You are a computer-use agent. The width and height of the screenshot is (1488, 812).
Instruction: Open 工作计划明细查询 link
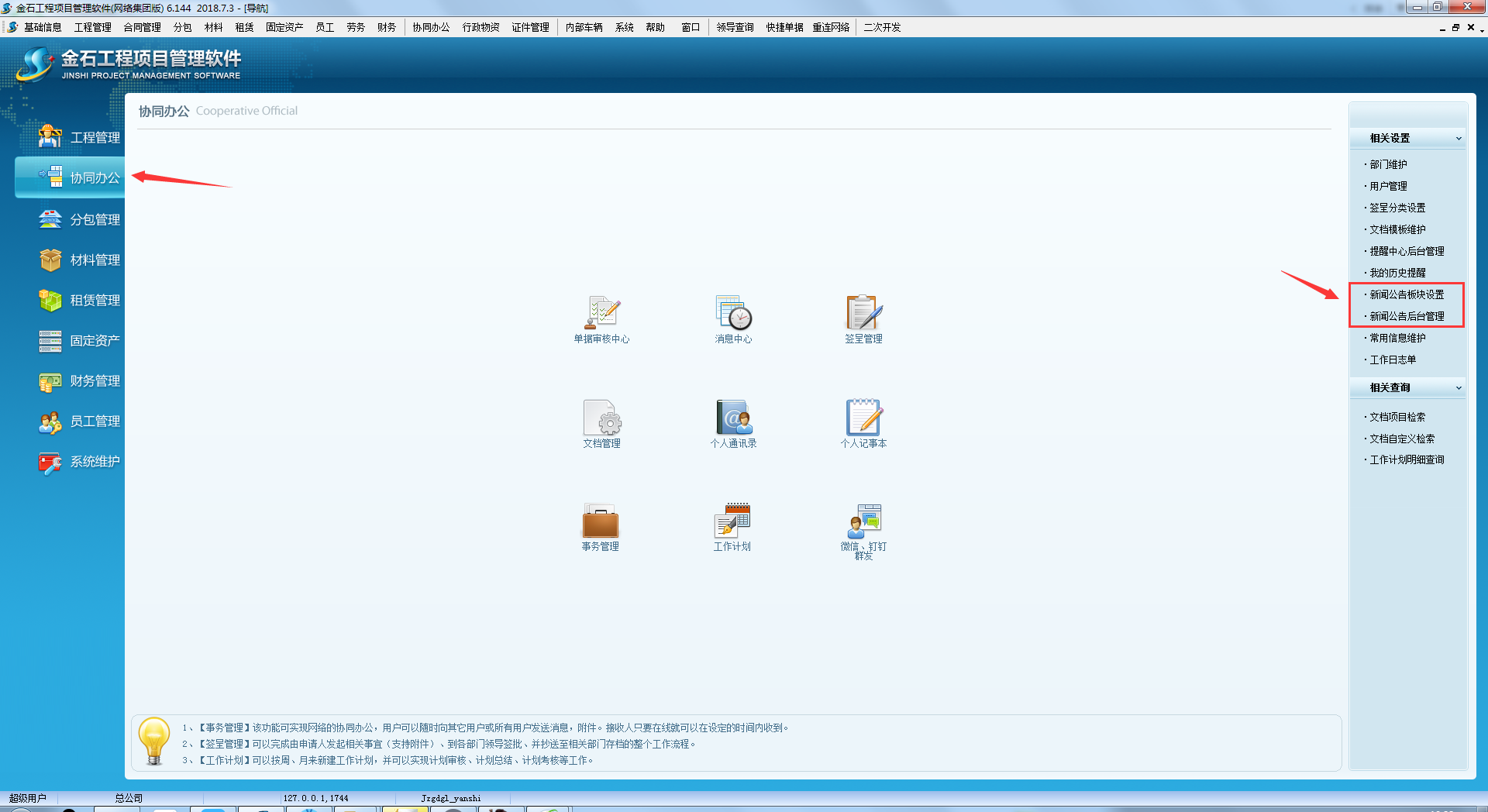1407,459
